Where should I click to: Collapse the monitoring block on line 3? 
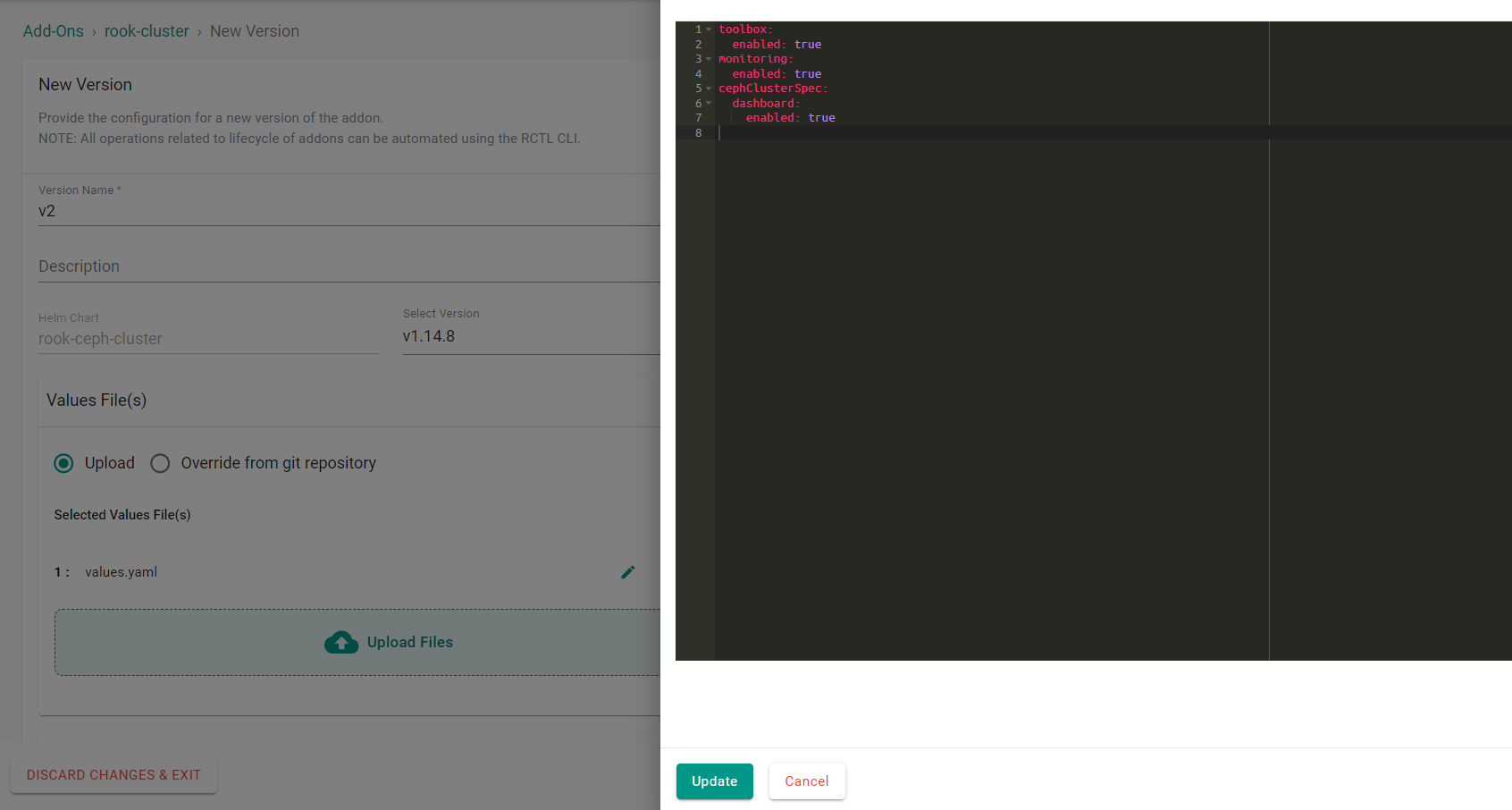709,59
